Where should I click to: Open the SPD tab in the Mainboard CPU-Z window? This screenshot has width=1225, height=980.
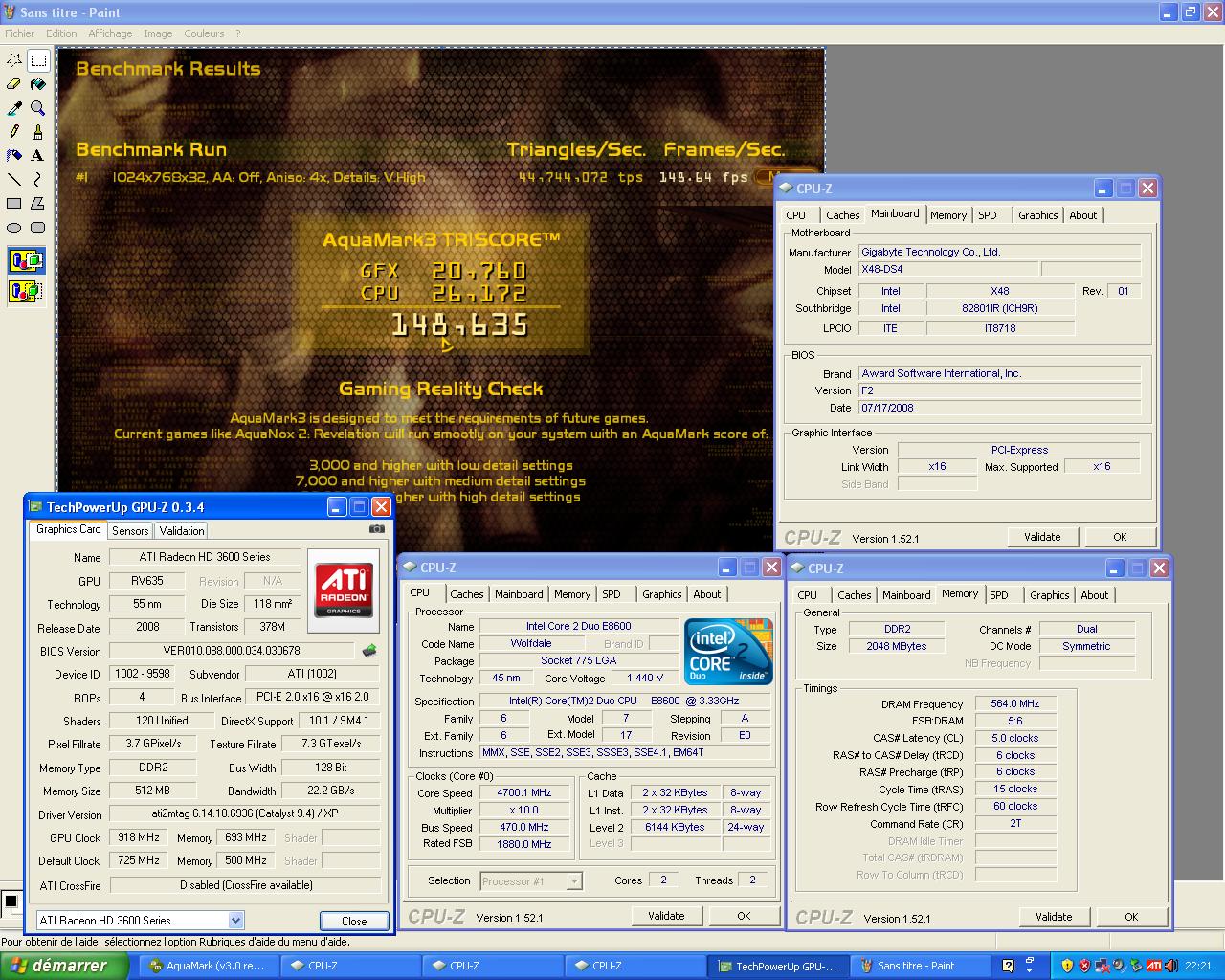pos(988,215)
